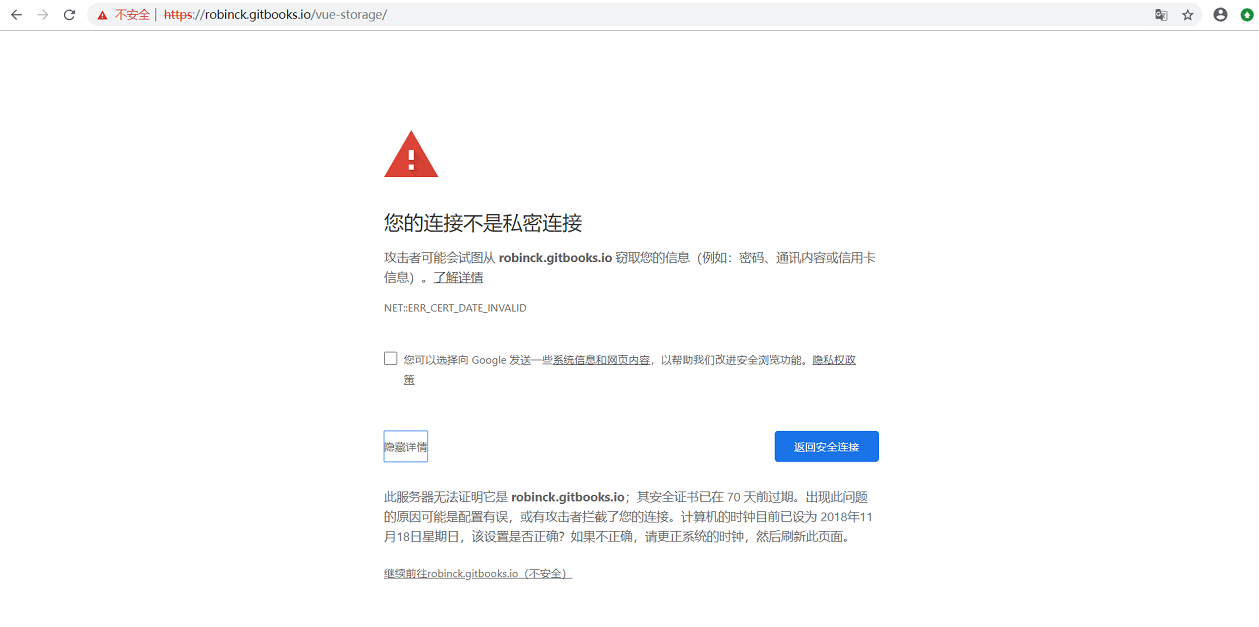This screenshot has width=1259, height=627.
Task: Click the 您的连接不是私密连接 heading
Action: pos(483,223)
